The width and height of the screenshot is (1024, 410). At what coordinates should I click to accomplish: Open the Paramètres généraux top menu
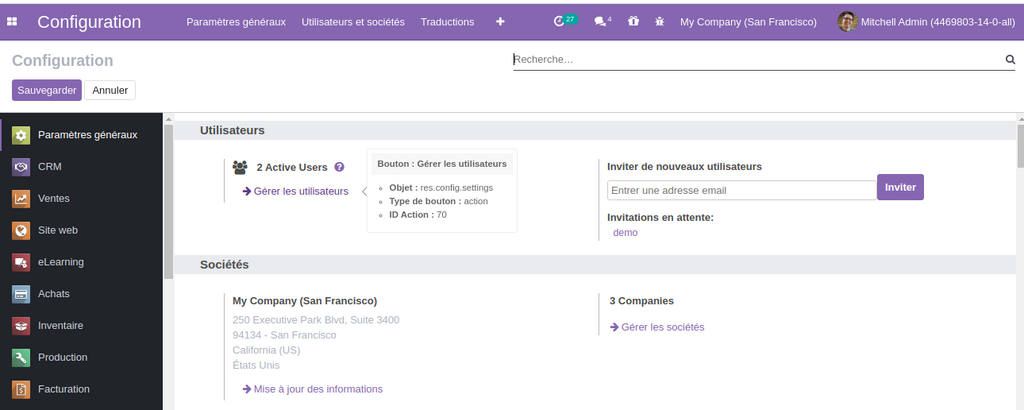(235, 21)
